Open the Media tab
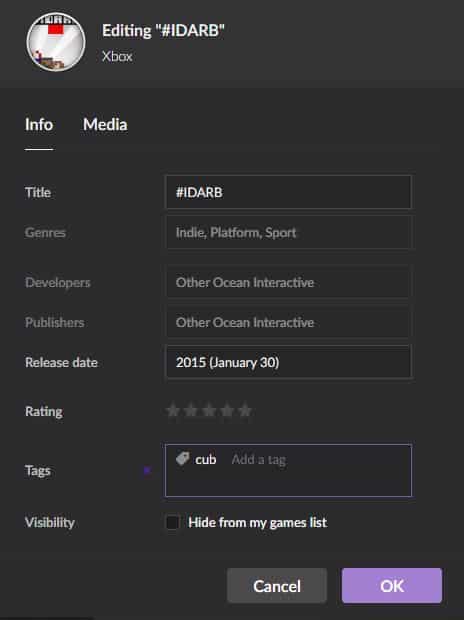Image resolution: width=464 pixels, height=620 pixels. pyautogui.click(x=105, y=125)
